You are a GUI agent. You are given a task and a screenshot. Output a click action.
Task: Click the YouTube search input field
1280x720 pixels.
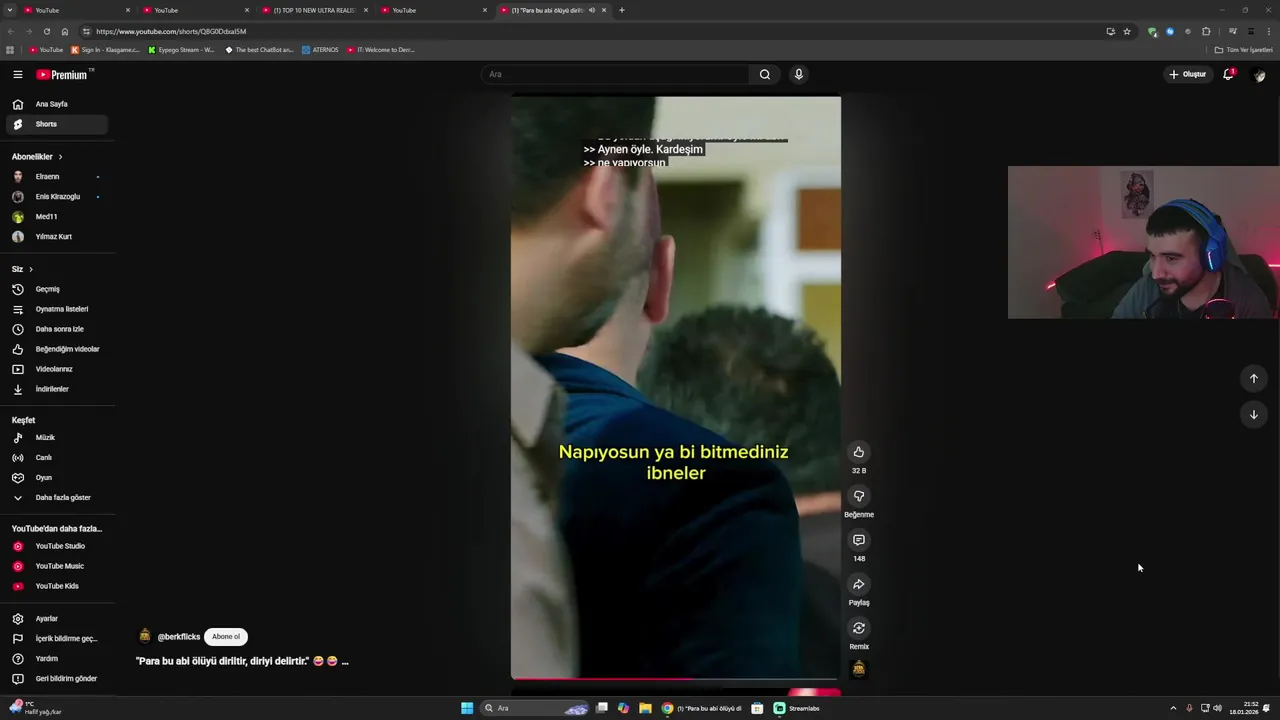[x=615, y=74]
